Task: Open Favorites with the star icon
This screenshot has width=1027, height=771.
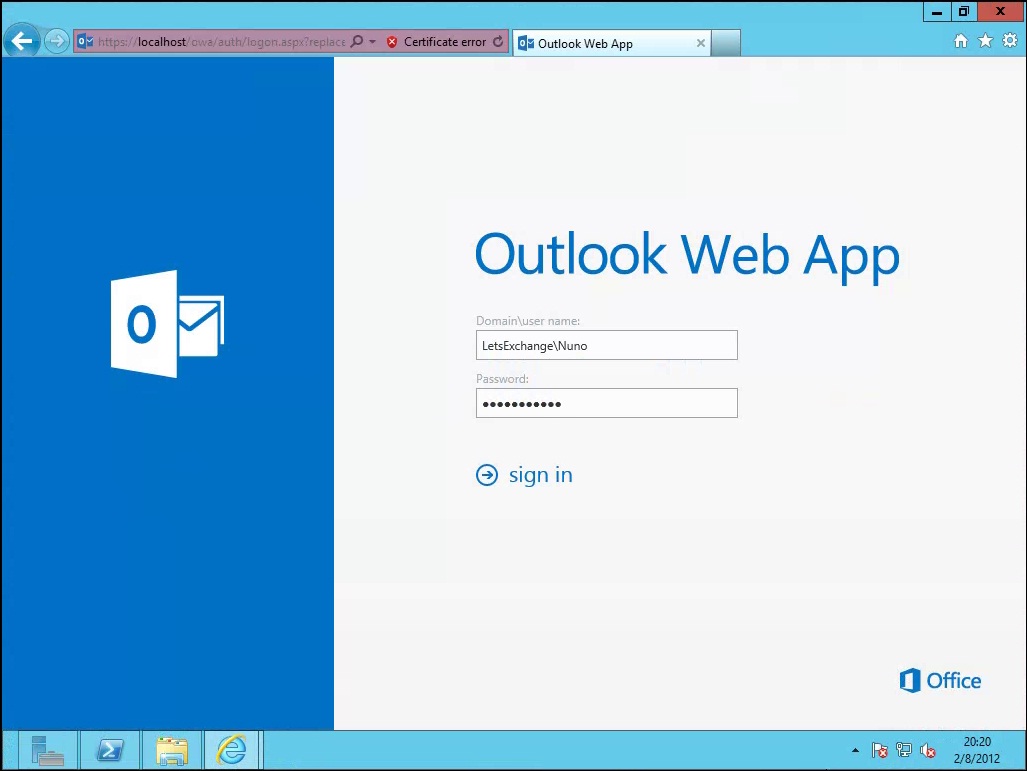Action: (x=985, y=41)
